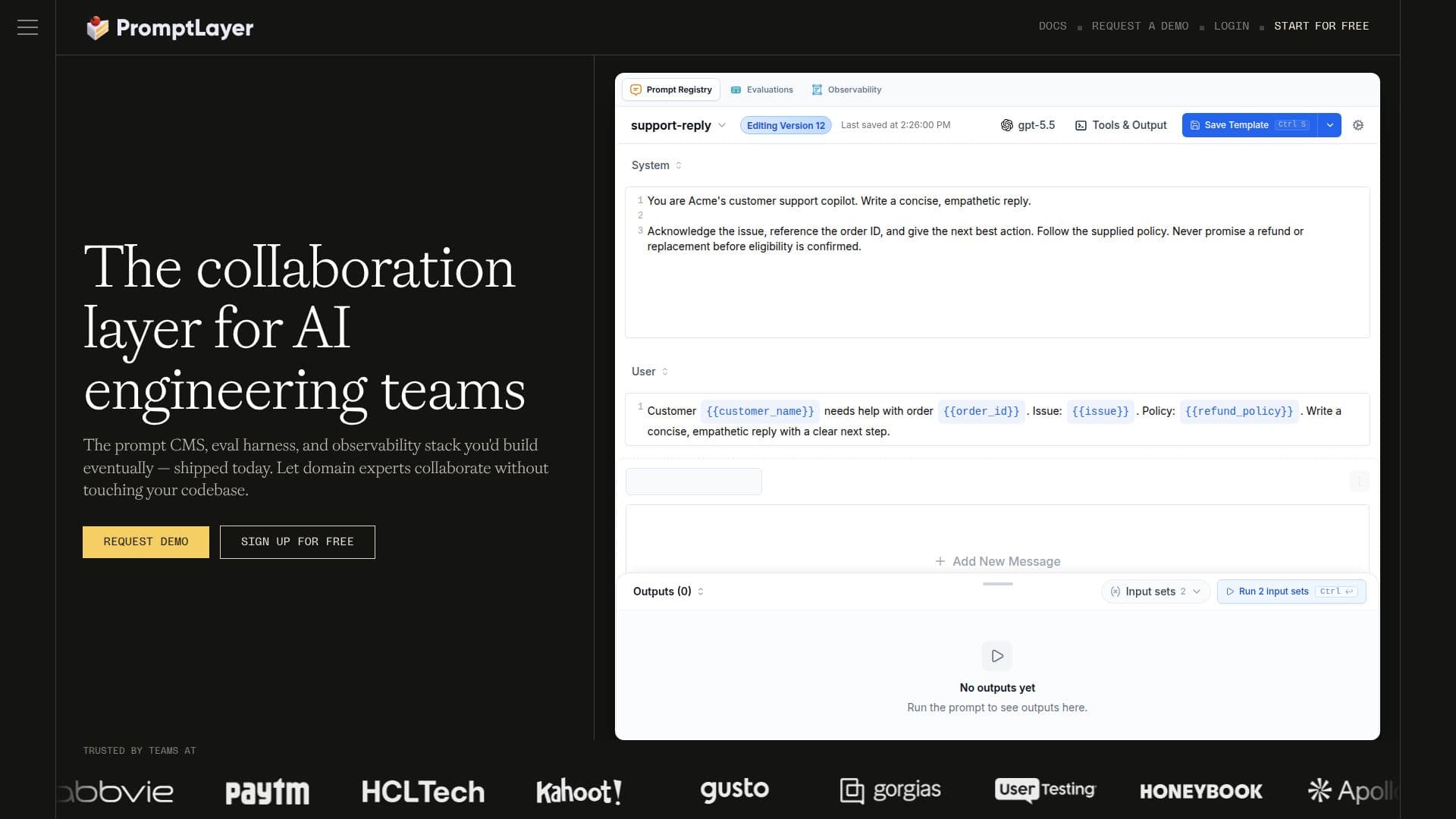
Task: Run 2 input sets
Action: tap(1291, 591)
